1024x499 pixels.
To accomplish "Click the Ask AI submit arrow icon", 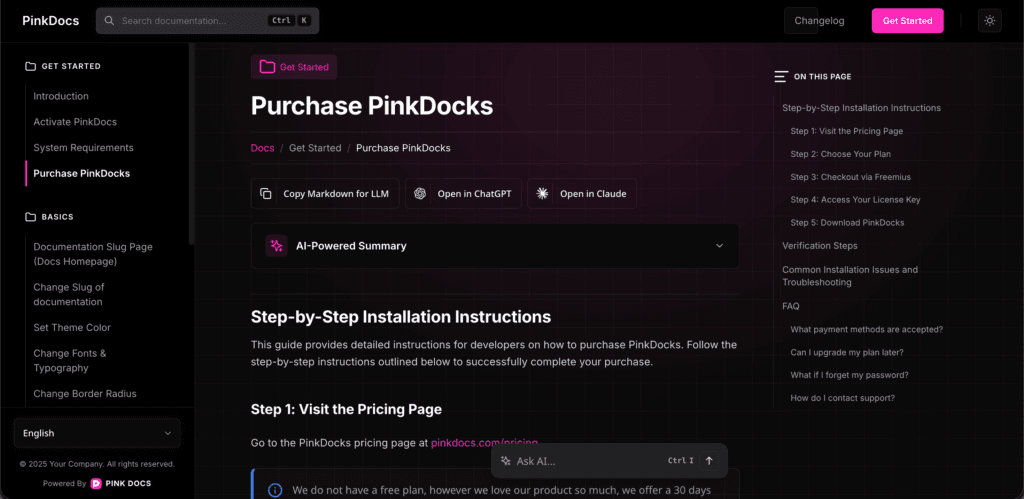I will pos(709,461).
